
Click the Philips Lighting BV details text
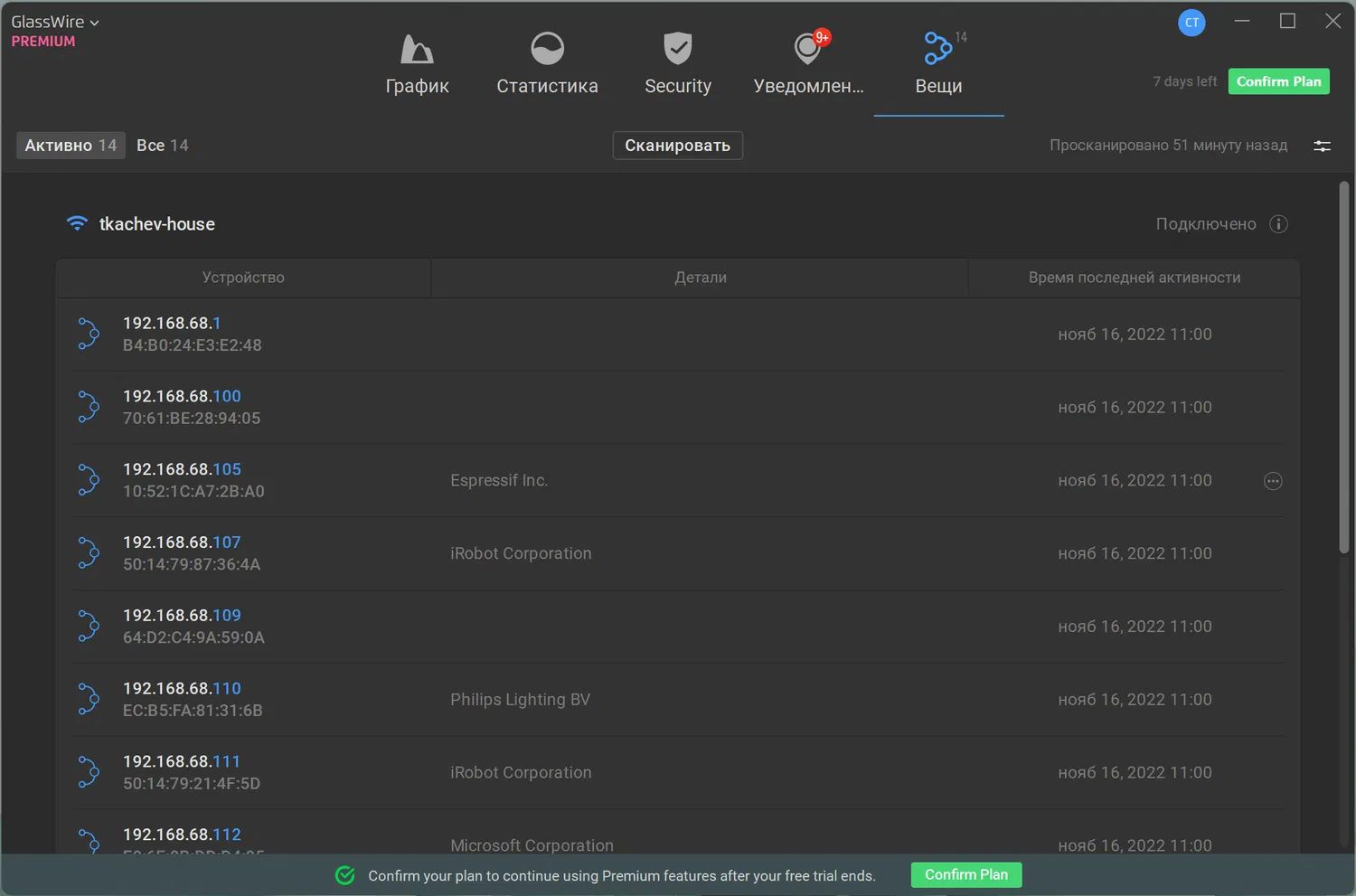pyautogui.click(x=520, y=700)
